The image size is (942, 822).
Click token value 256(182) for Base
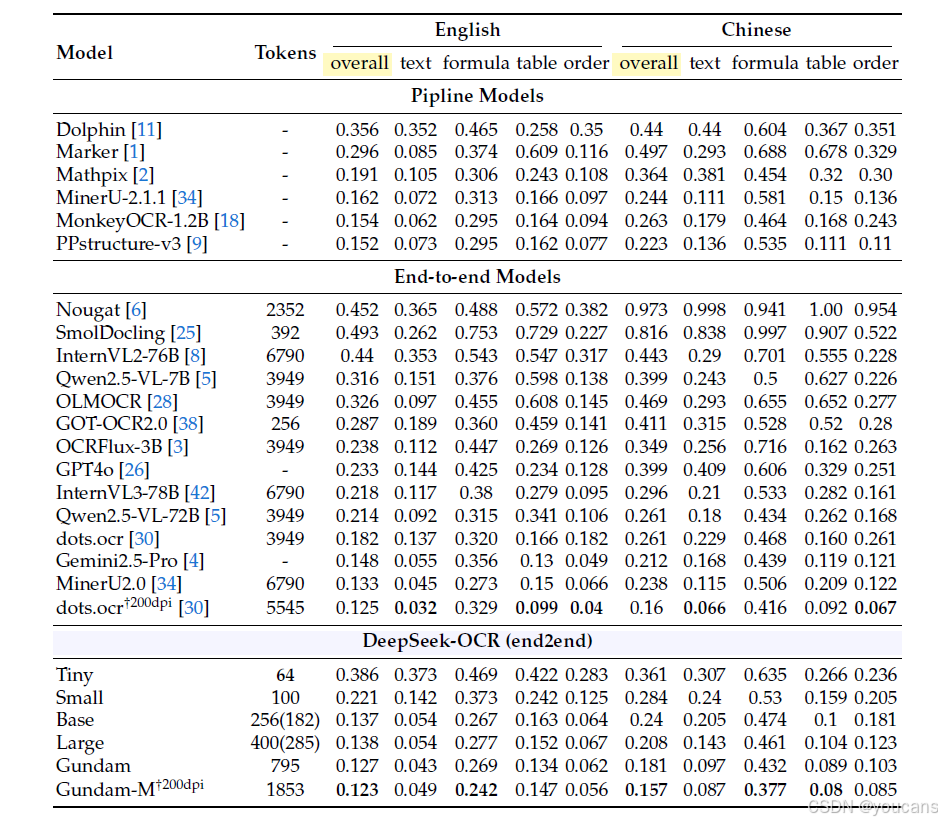point(285,720)
